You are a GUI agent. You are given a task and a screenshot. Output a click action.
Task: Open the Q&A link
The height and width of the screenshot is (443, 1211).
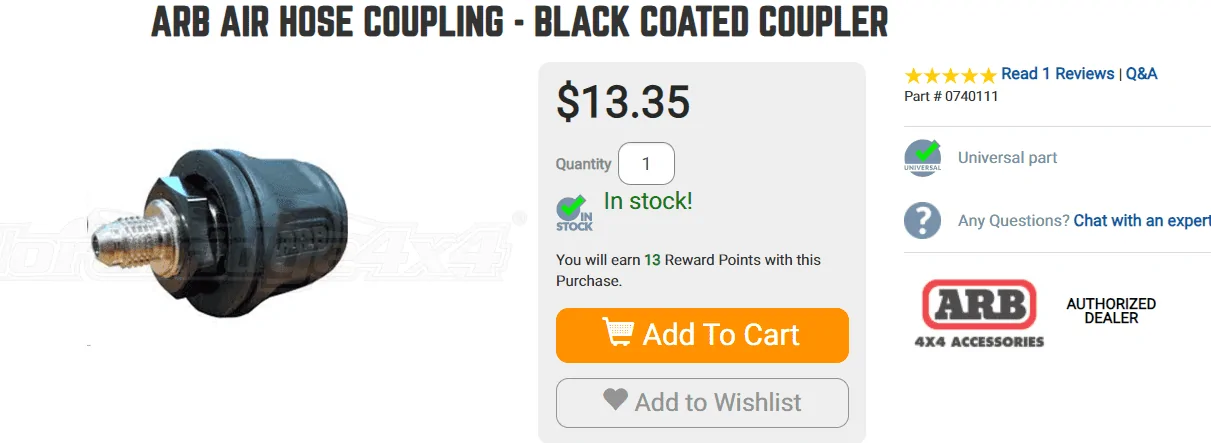tap(1142, 74)
